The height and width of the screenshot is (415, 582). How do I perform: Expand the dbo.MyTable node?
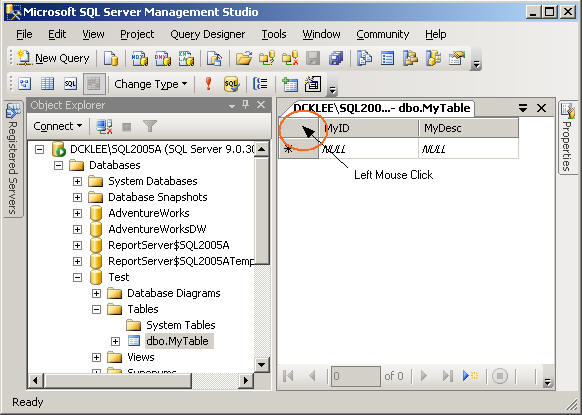coord(115,341)
